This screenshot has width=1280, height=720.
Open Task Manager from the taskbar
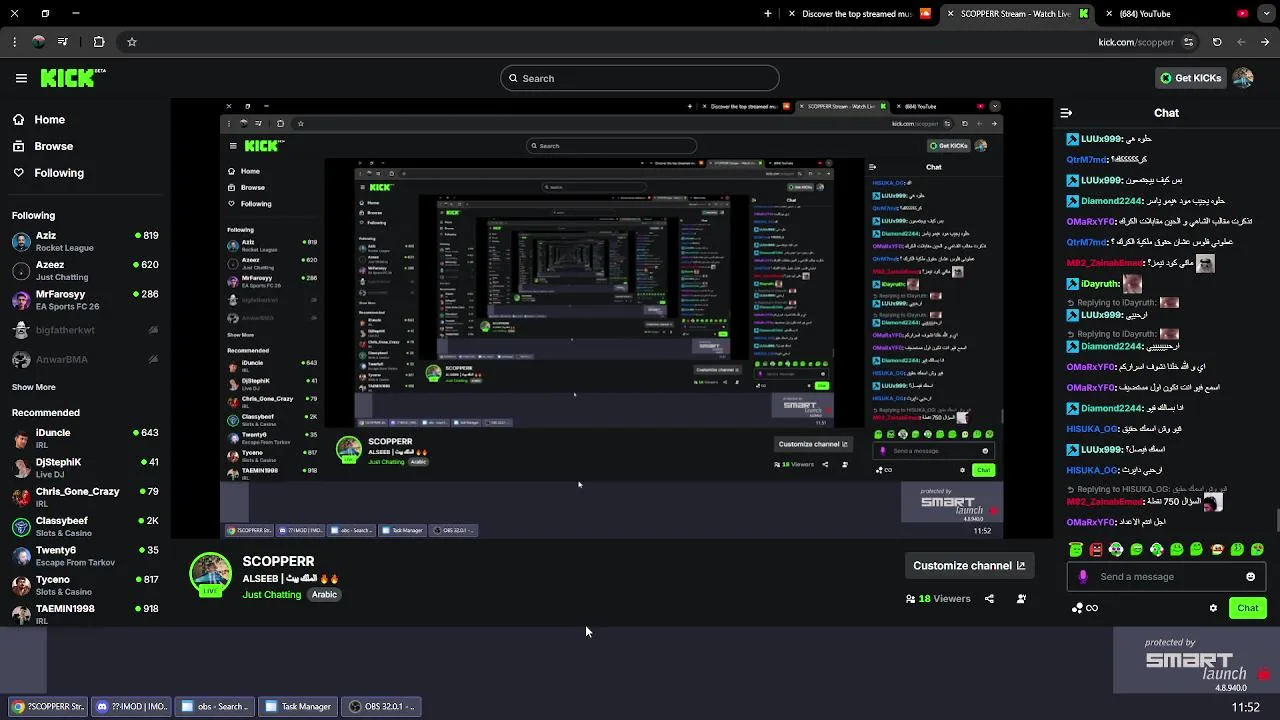click(299, 706)
